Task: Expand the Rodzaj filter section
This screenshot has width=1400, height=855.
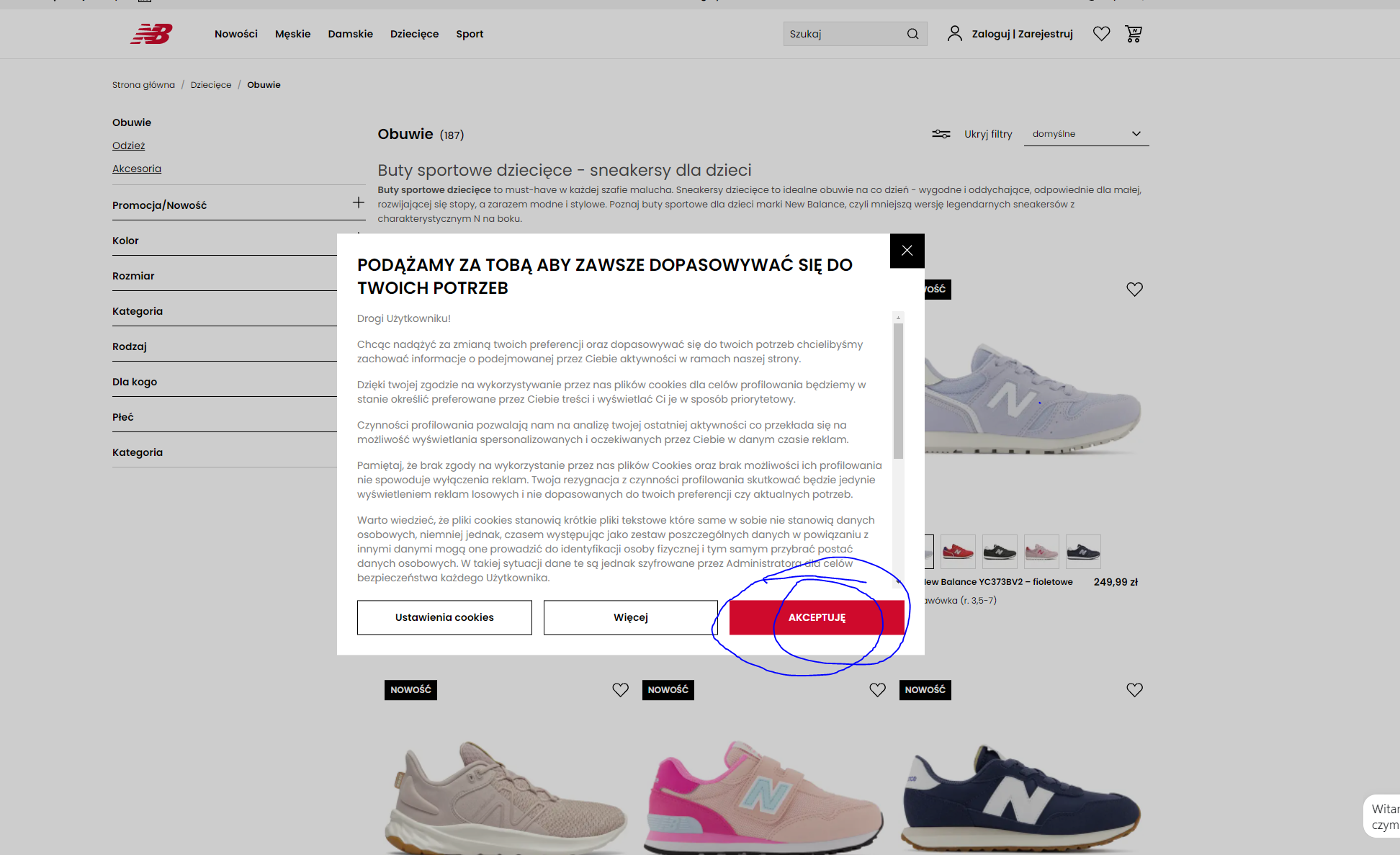Action: 225,346
